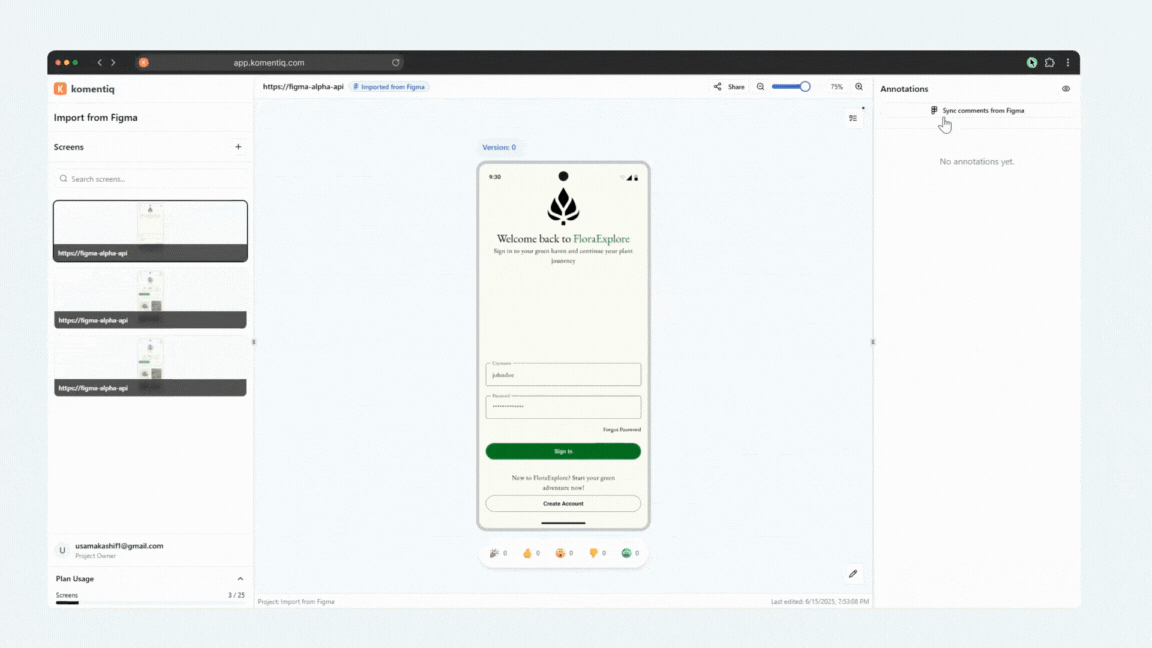Open the browser three-dots menu
The width and height of the screenshot is (1152, 648).
pyautogui.click(x=1068, y=62)
